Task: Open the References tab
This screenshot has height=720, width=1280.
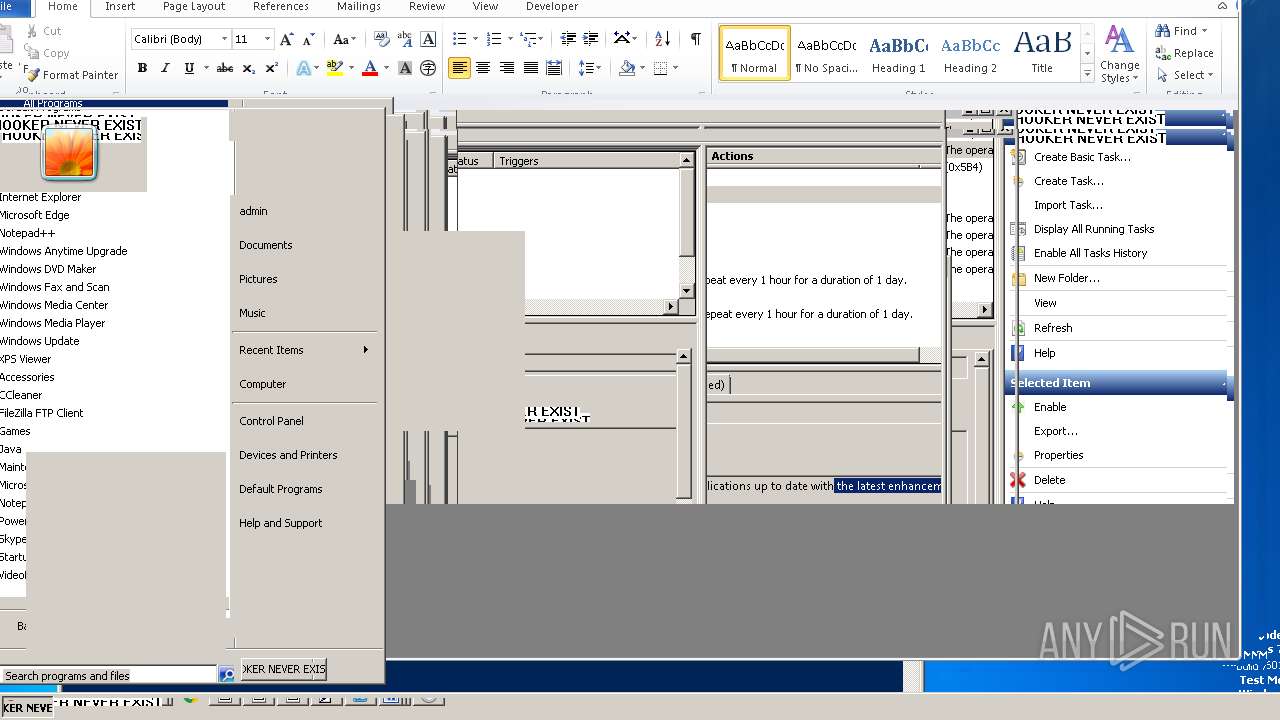Action: point(281,6)
